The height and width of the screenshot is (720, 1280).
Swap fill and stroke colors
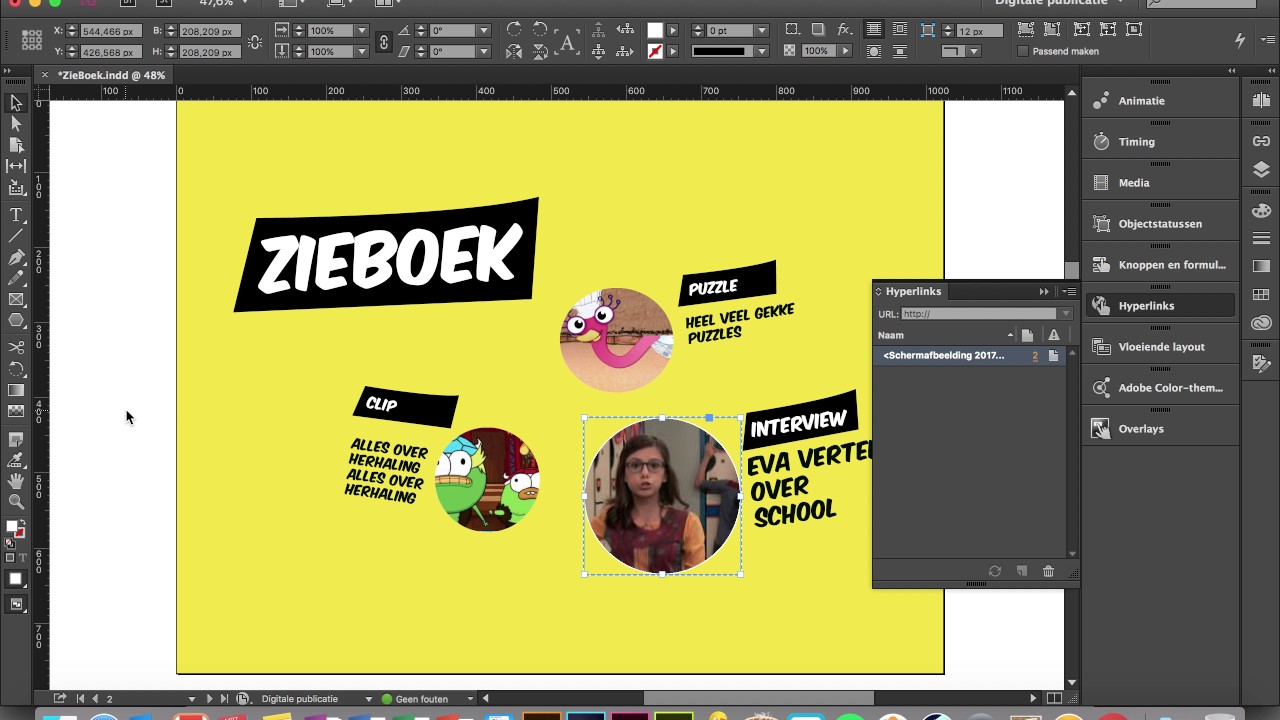coord(21,522)
